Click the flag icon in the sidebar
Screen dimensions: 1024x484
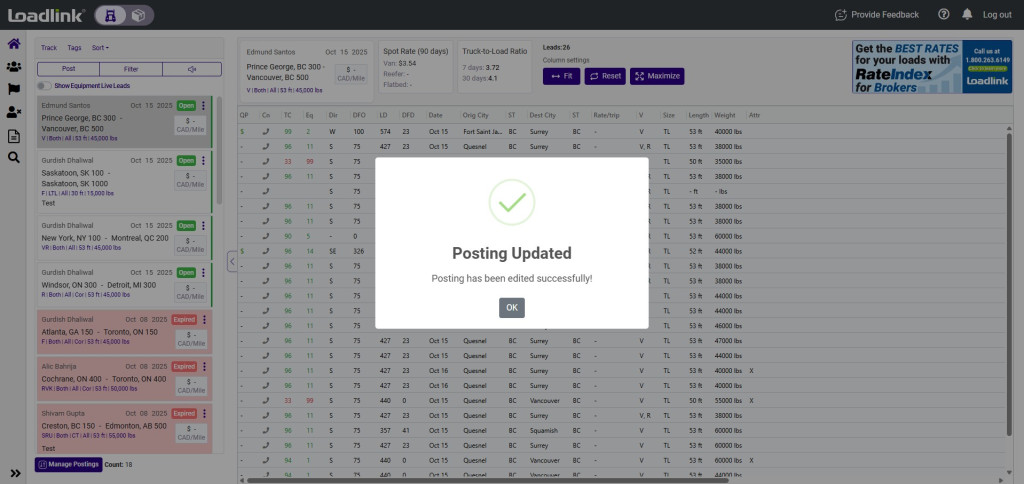[x=14, y=89]
